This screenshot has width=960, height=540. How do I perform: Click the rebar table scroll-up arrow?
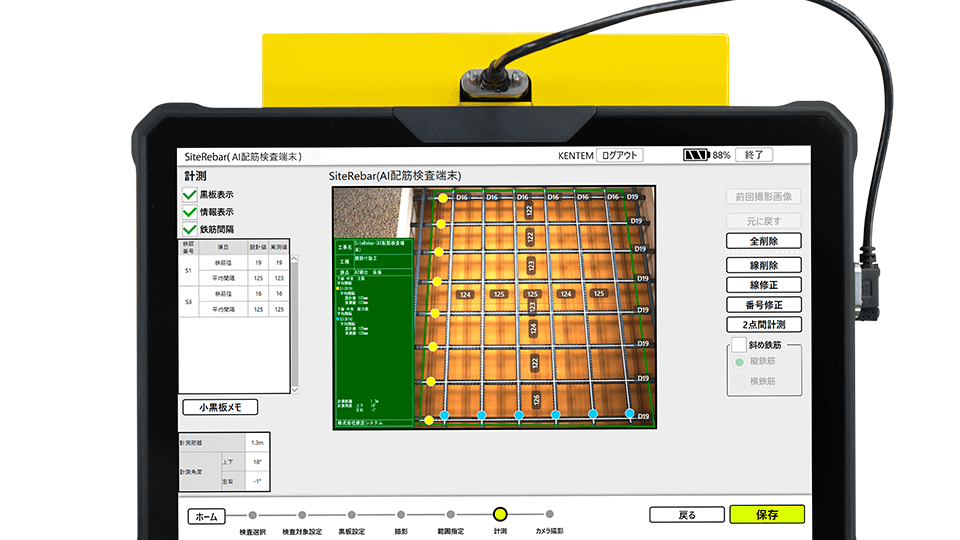pyautogui.click(x=294, y=259)
